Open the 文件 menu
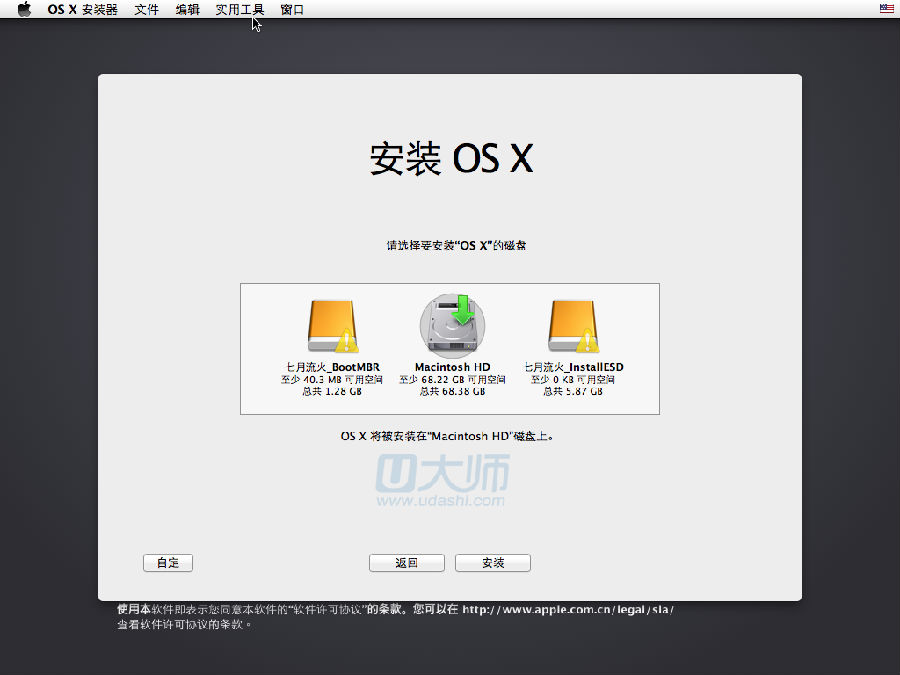This screenshot has width=900, height=675. pos(147,10)
